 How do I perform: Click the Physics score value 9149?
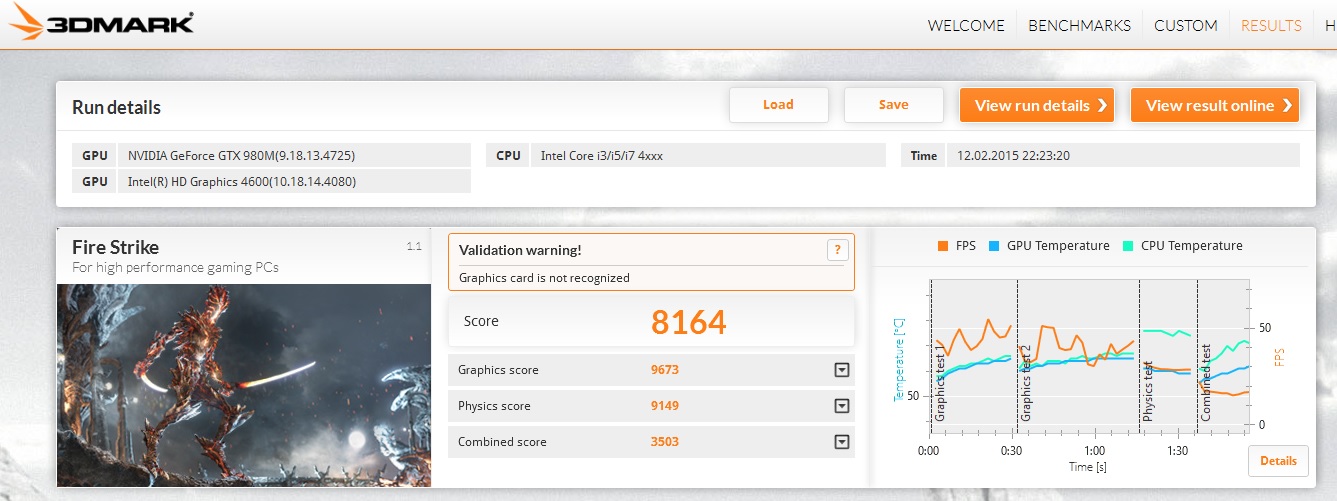click(665, 406)
